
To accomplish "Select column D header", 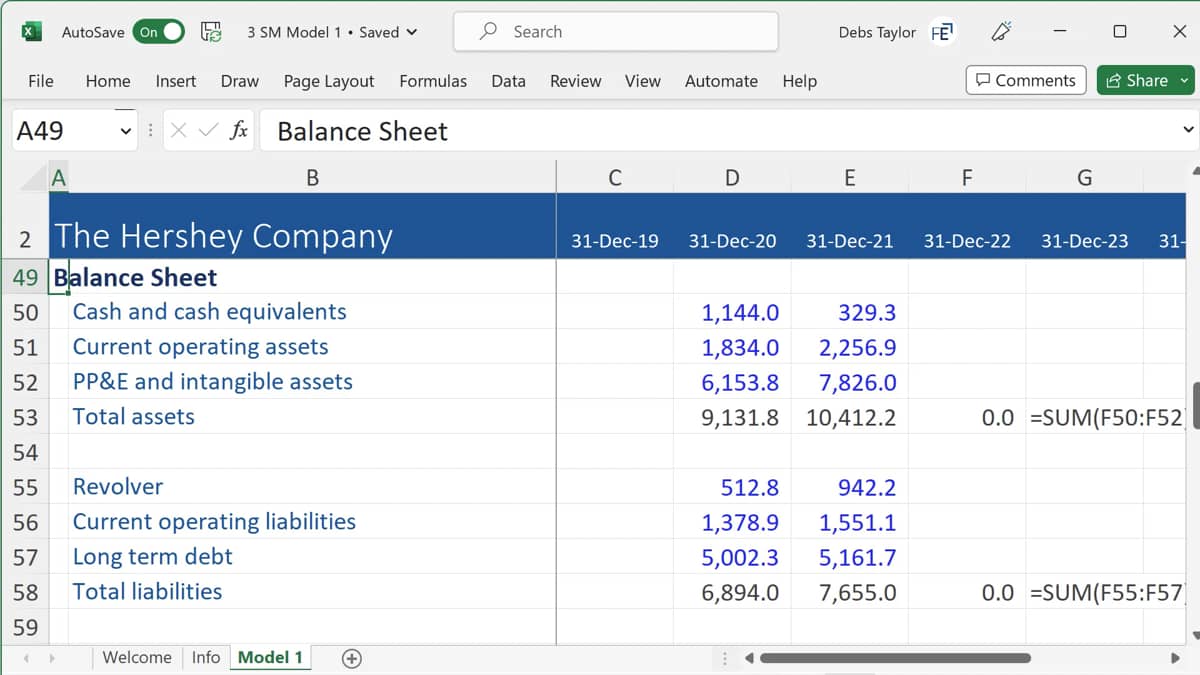I will (x=732, y=178).
